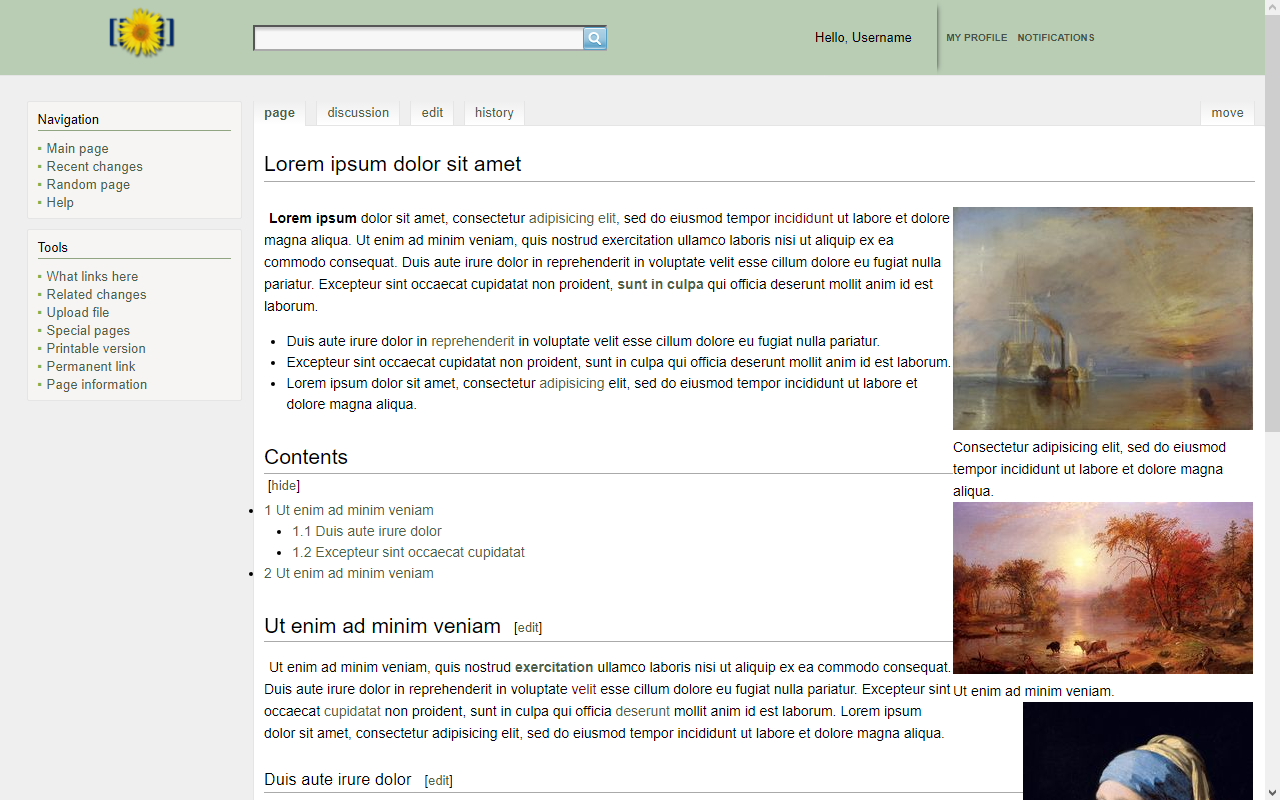Viewport: 1280px width, 800px height.
Task: Open Printable version link
Action: click(96, 349)
